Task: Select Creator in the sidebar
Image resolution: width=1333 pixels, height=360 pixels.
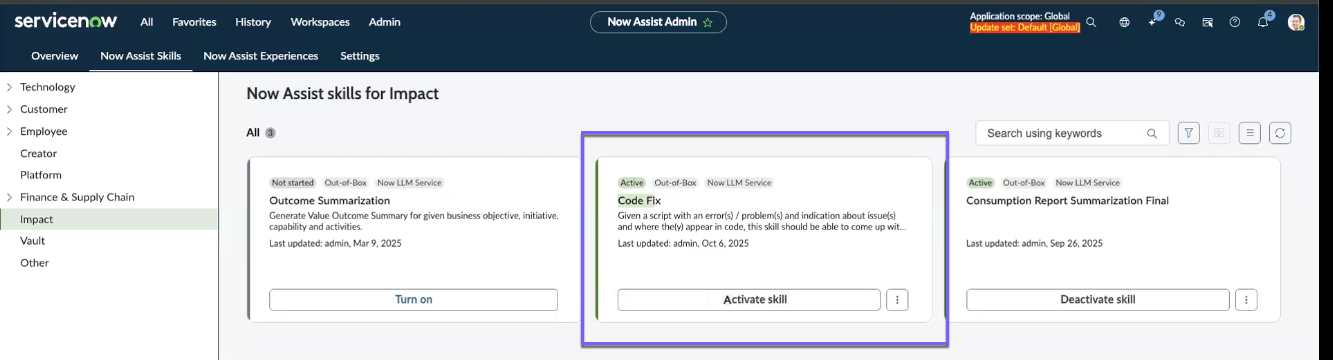Action: 39,153
